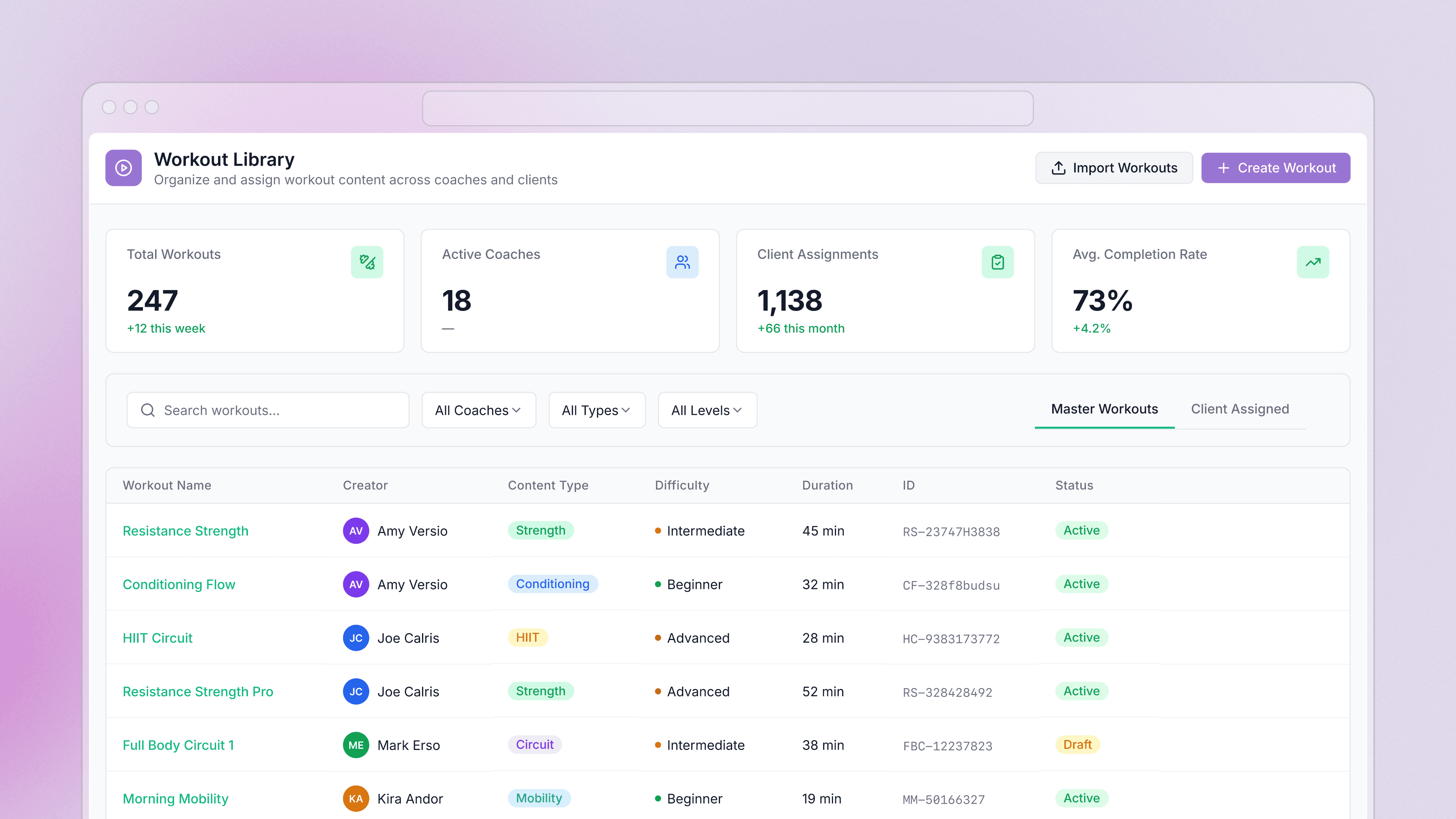Click the Circuit content type tag
Image resolution: width=1456 pixels, height=819 pixels.
pyautogui.click(x=535, y=744)
